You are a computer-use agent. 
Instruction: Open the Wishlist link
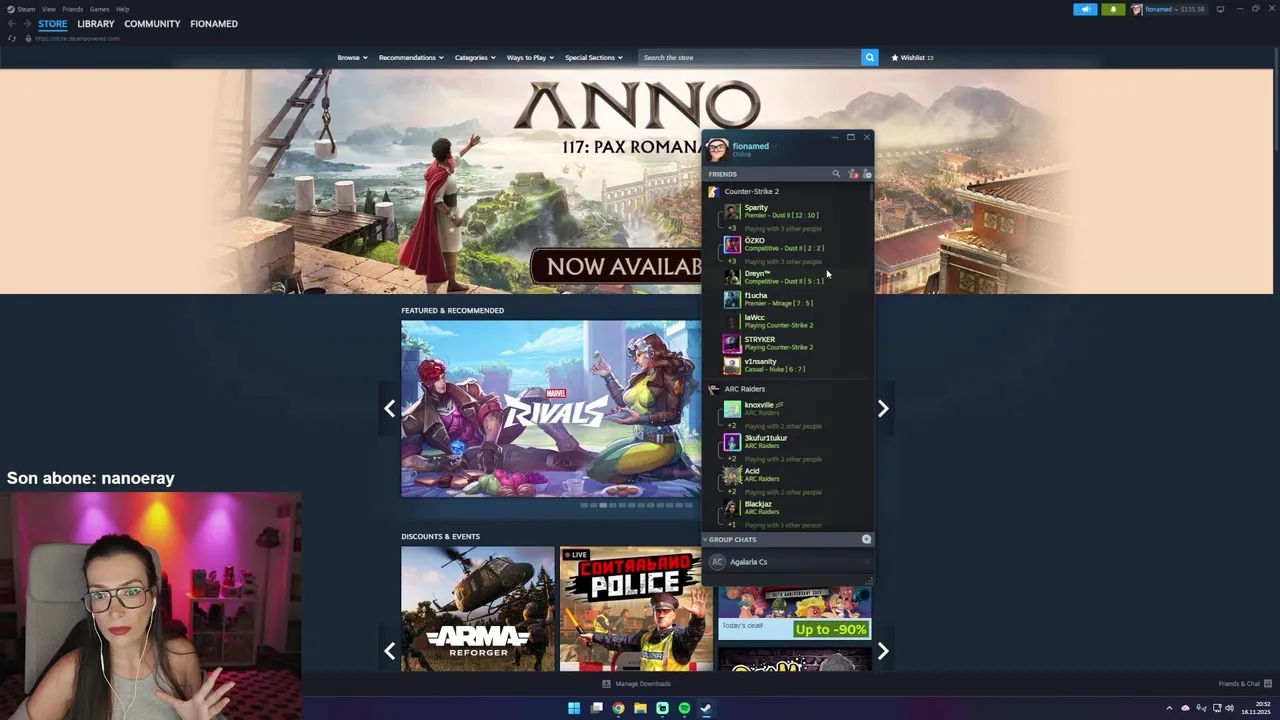[x=912, y=57]
